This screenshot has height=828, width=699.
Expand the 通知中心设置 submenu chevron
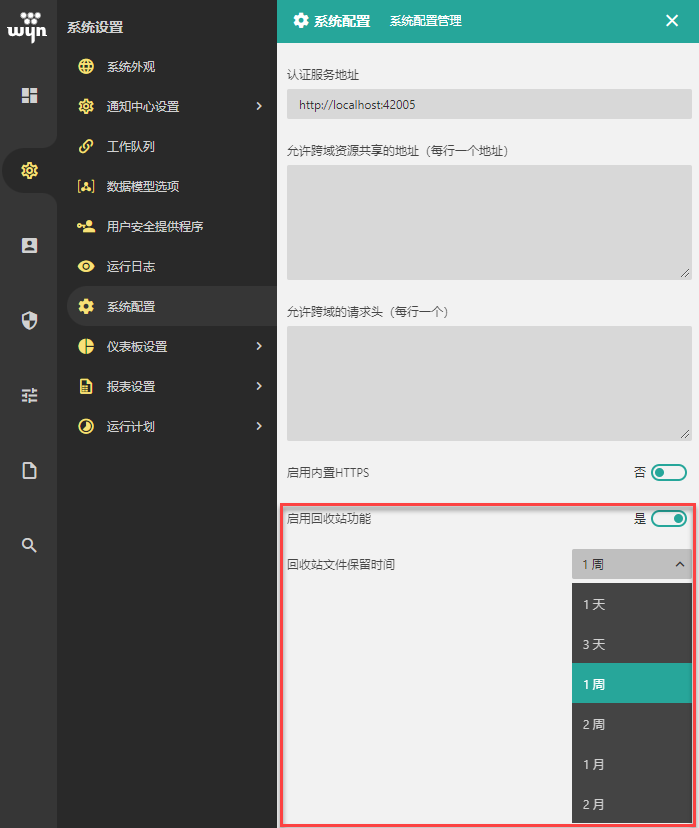(259, 106)
